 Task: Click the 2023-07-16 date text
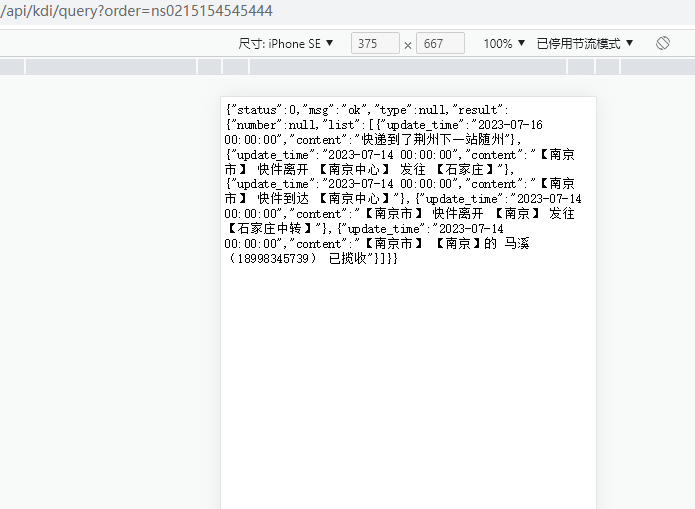coord(510,125)
